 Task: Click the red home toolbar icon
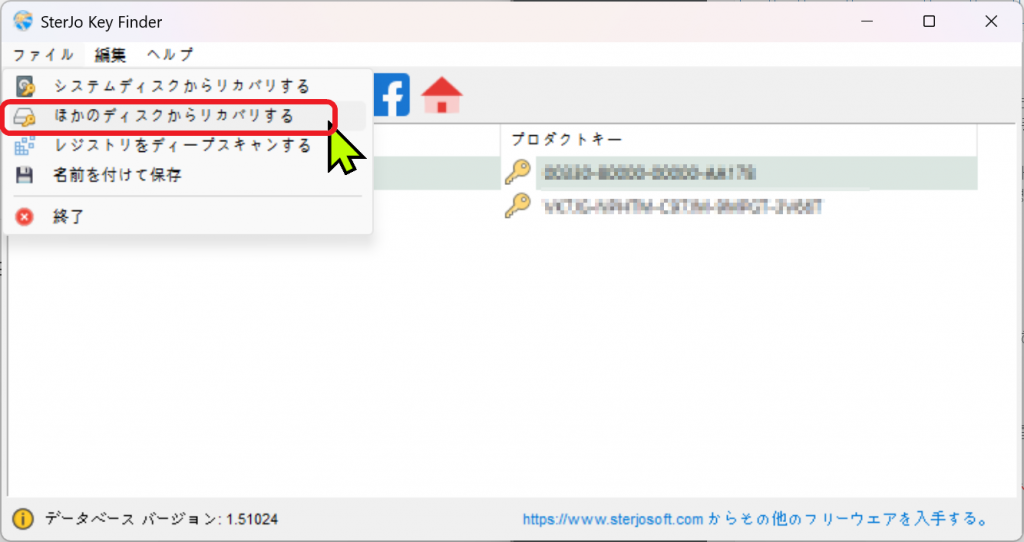442,95
